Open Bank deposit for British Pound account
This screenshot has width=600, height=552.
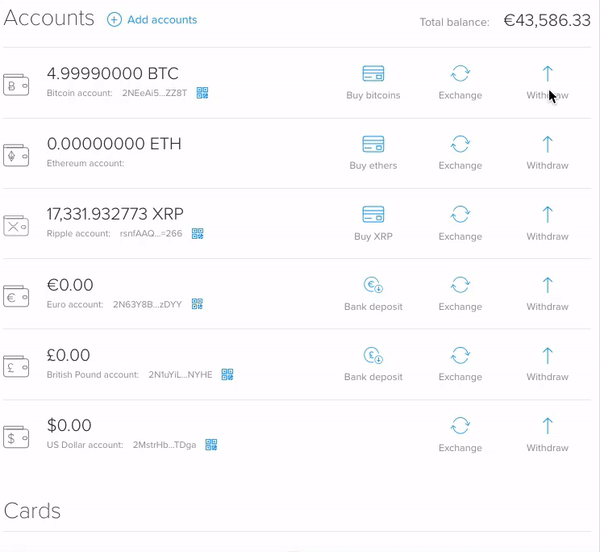click(373, 364)
